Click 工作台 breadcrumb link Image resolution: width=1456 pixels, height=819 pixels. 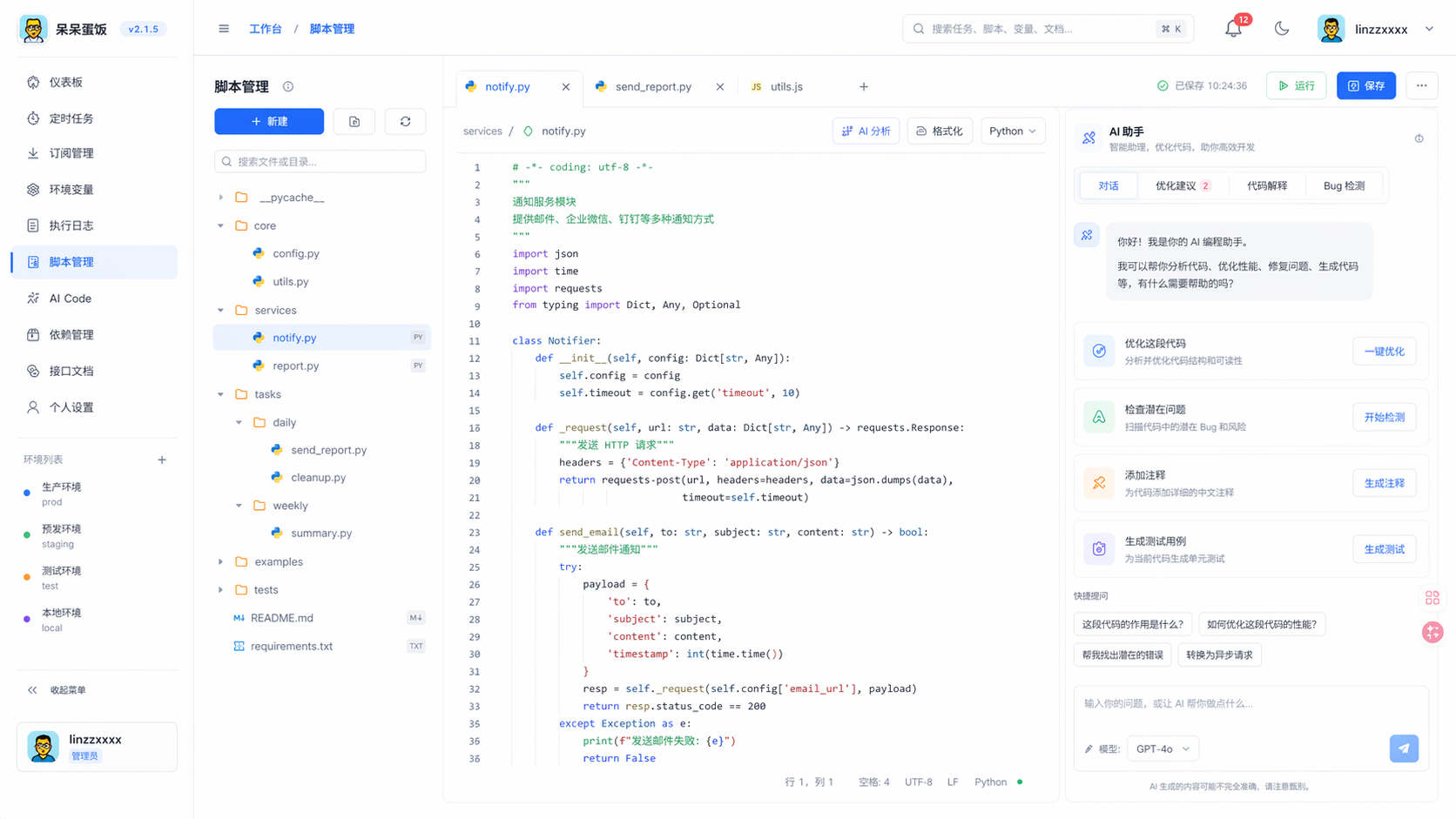(x=266, y=29)
